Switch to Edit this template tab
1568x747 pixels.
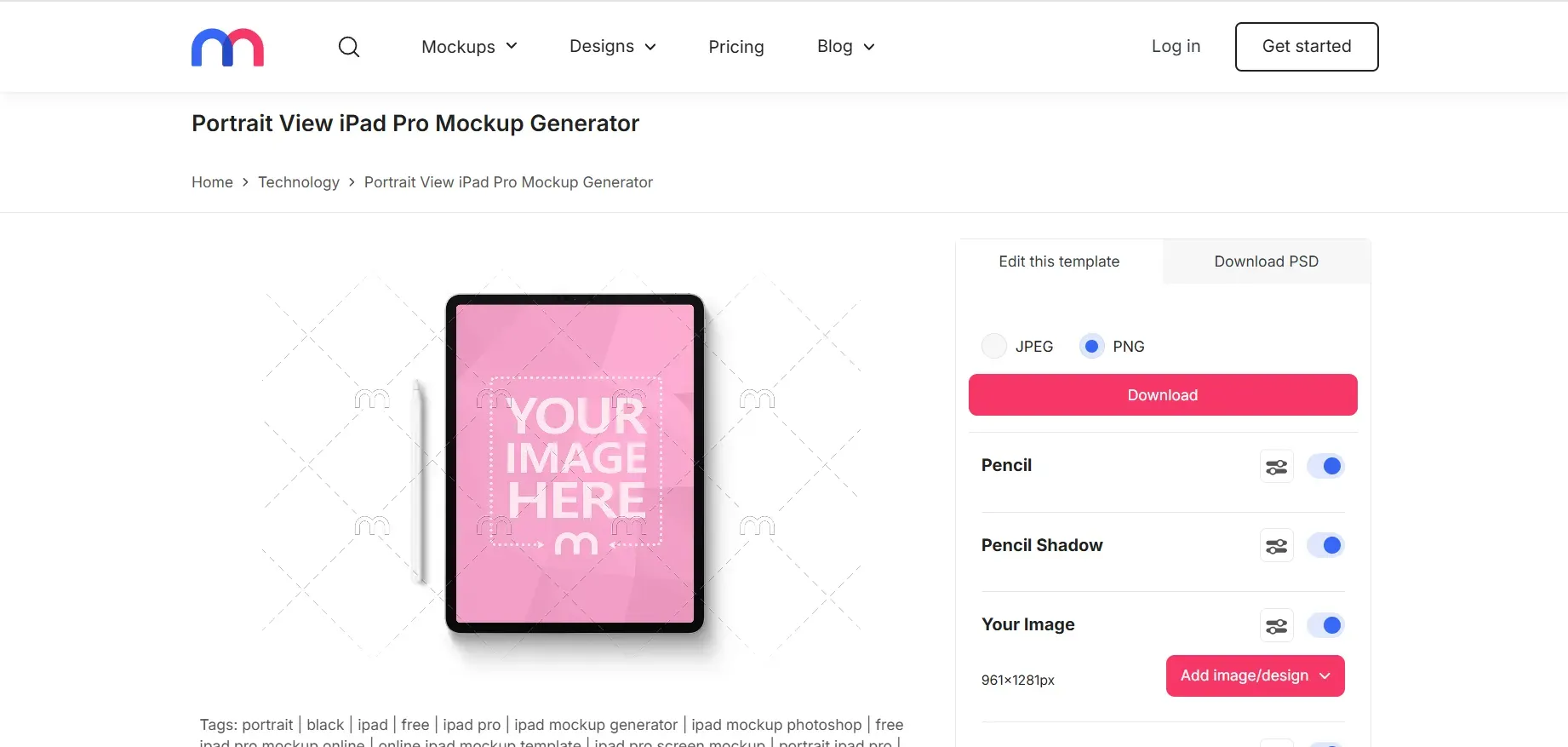[1058, 261]
